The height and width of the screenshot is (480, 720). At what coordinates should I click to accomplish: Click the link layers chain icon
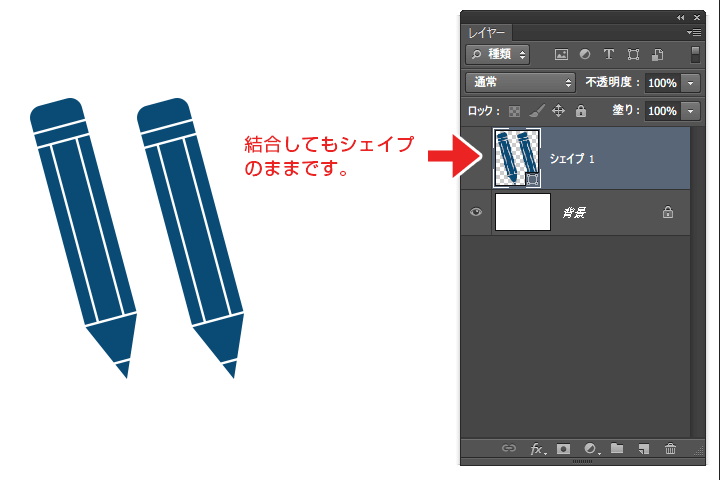(x=509, y=448)
